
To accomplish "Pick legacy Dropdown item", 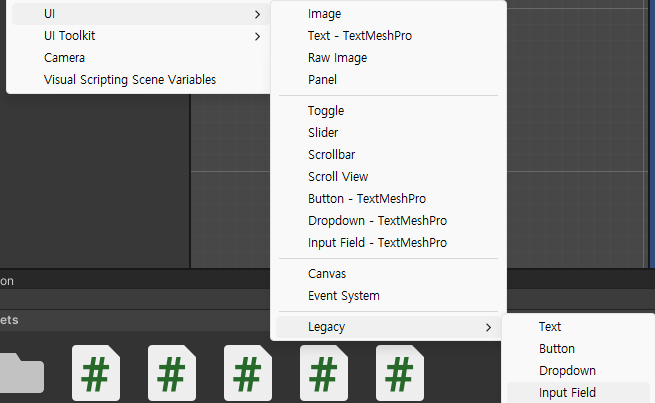I will 579,371.
